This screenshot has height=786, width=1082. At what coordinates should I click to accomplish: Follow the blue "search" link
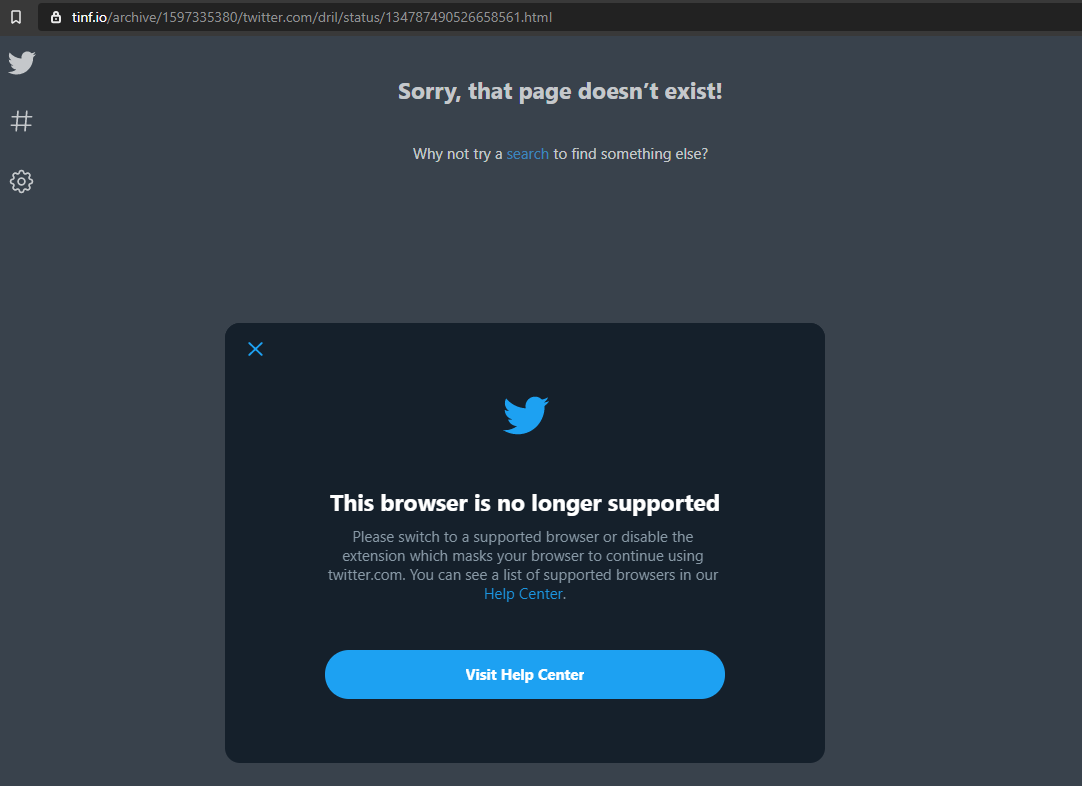[527, 154]
